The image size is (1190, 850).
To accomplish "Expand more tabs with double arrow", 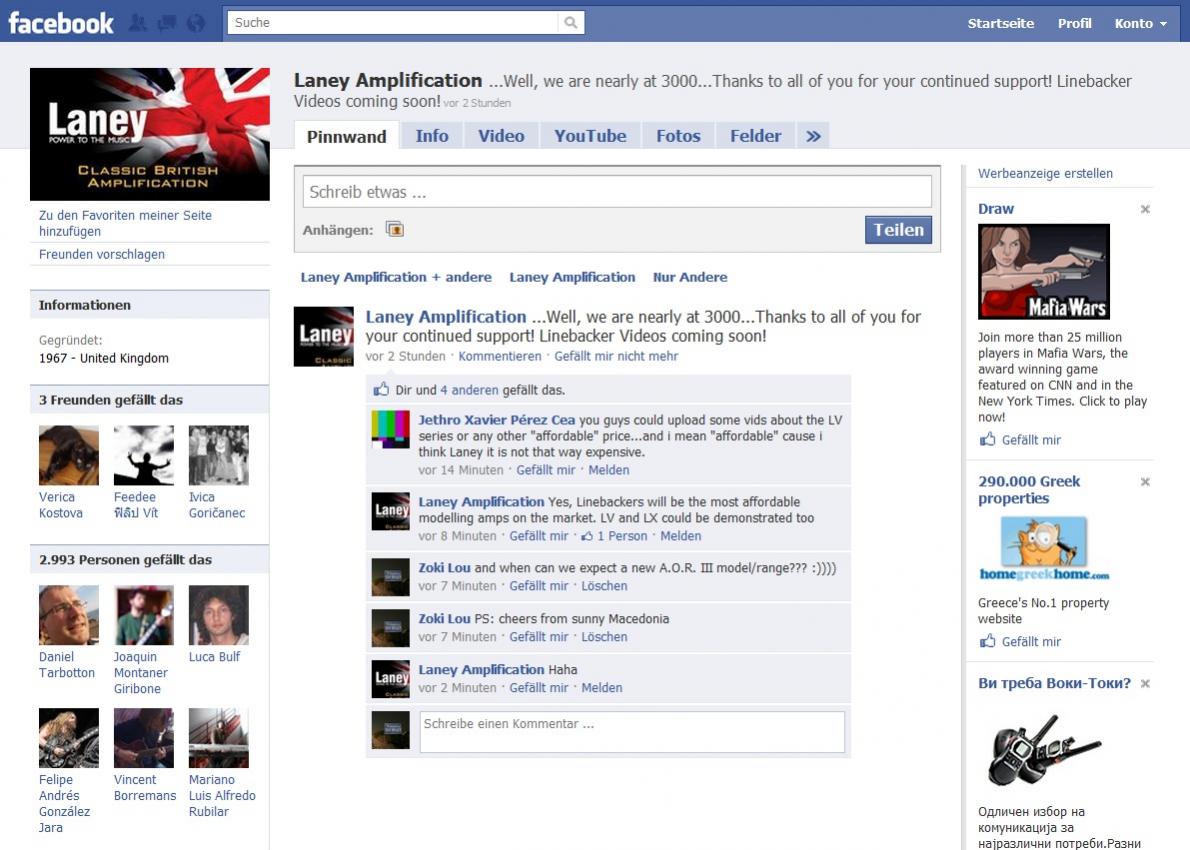I will click(x=814, y=136).
